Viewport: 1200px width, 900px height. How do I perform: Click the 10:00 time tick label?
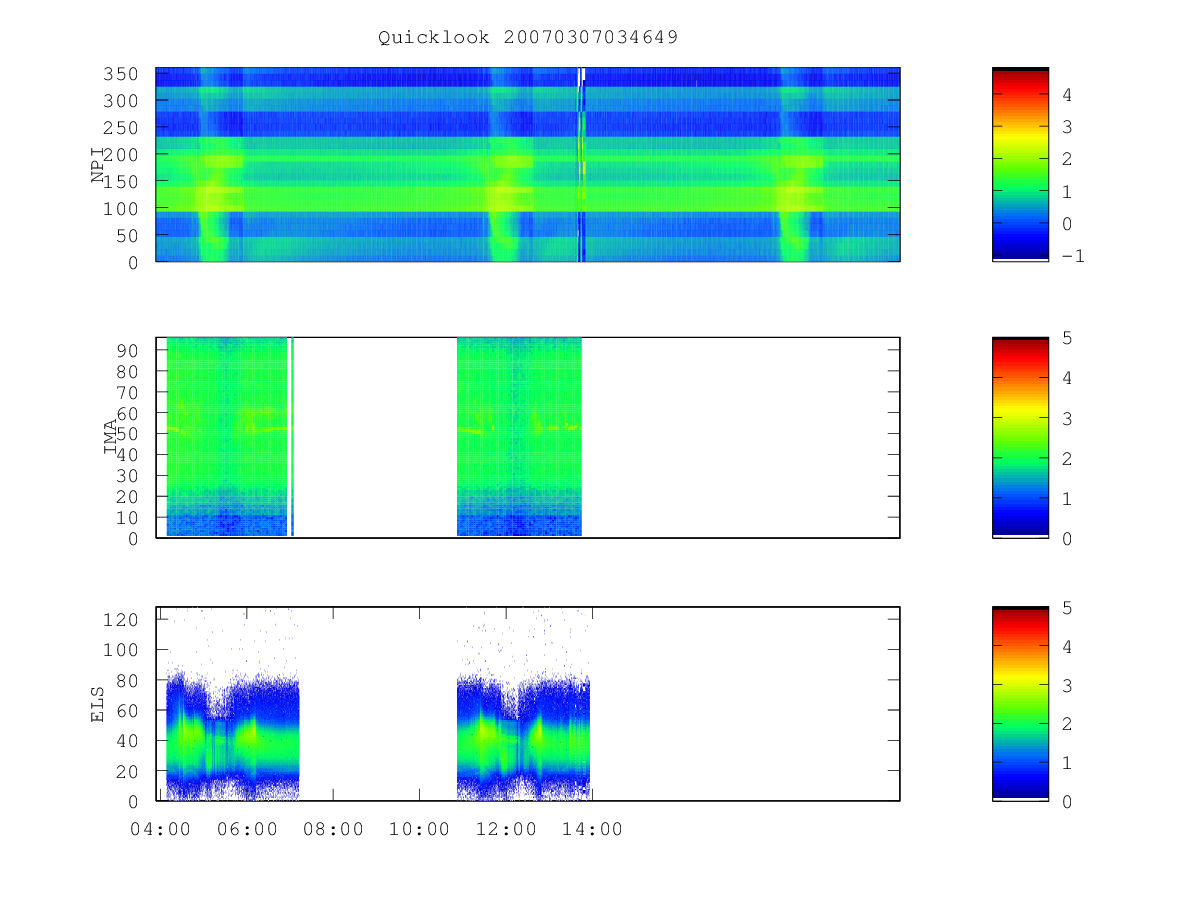pos(419,829)
